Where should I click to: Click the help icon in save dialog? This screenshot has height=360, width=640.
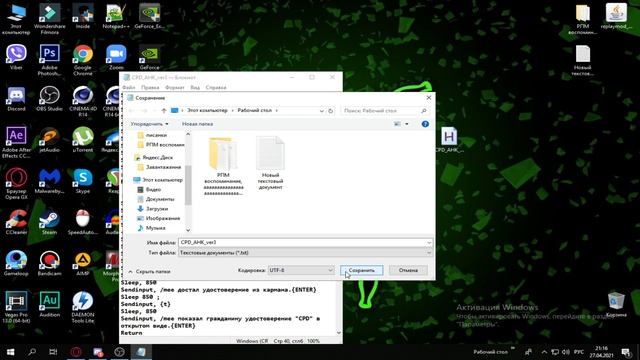point(425,124)
